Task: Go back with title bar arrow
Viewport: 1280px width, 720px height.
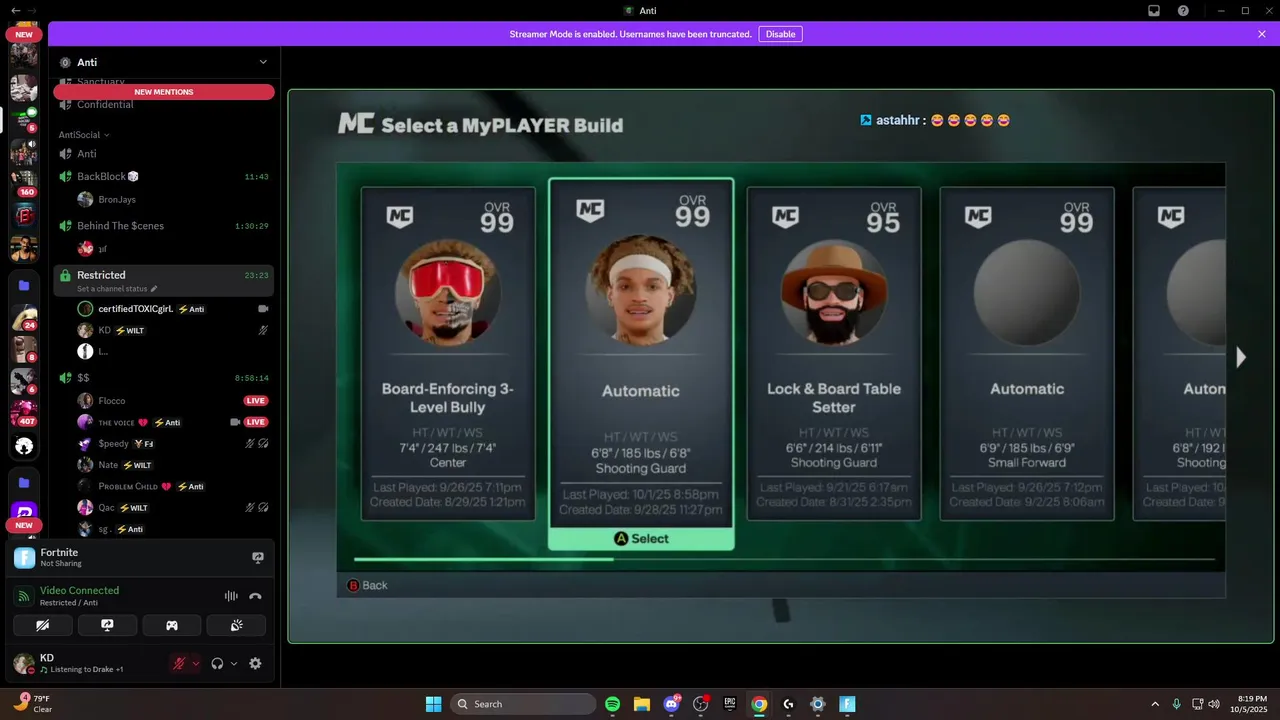Action: (x=16, y=10)
